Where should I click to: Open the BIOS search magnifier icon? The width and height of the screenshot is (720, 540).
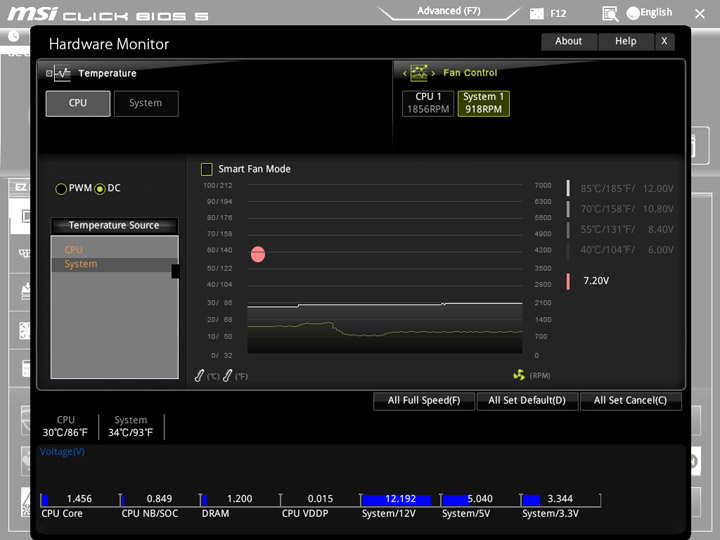610,13
